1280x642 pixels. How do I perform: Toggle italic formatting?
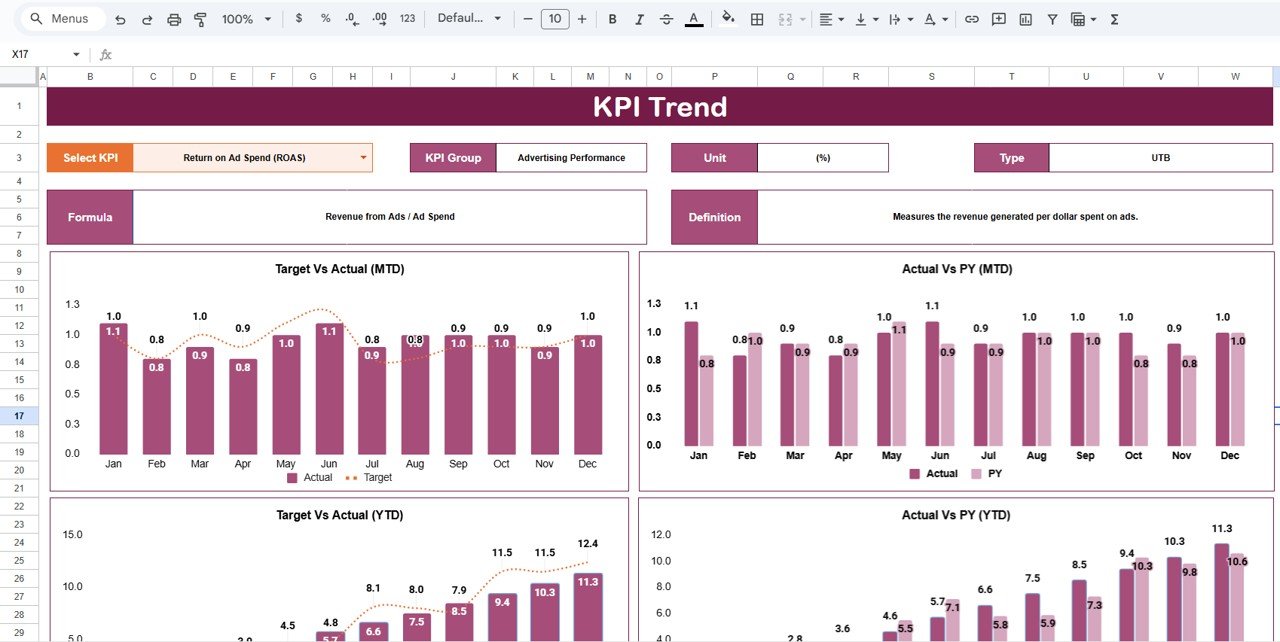coord(639,18)
